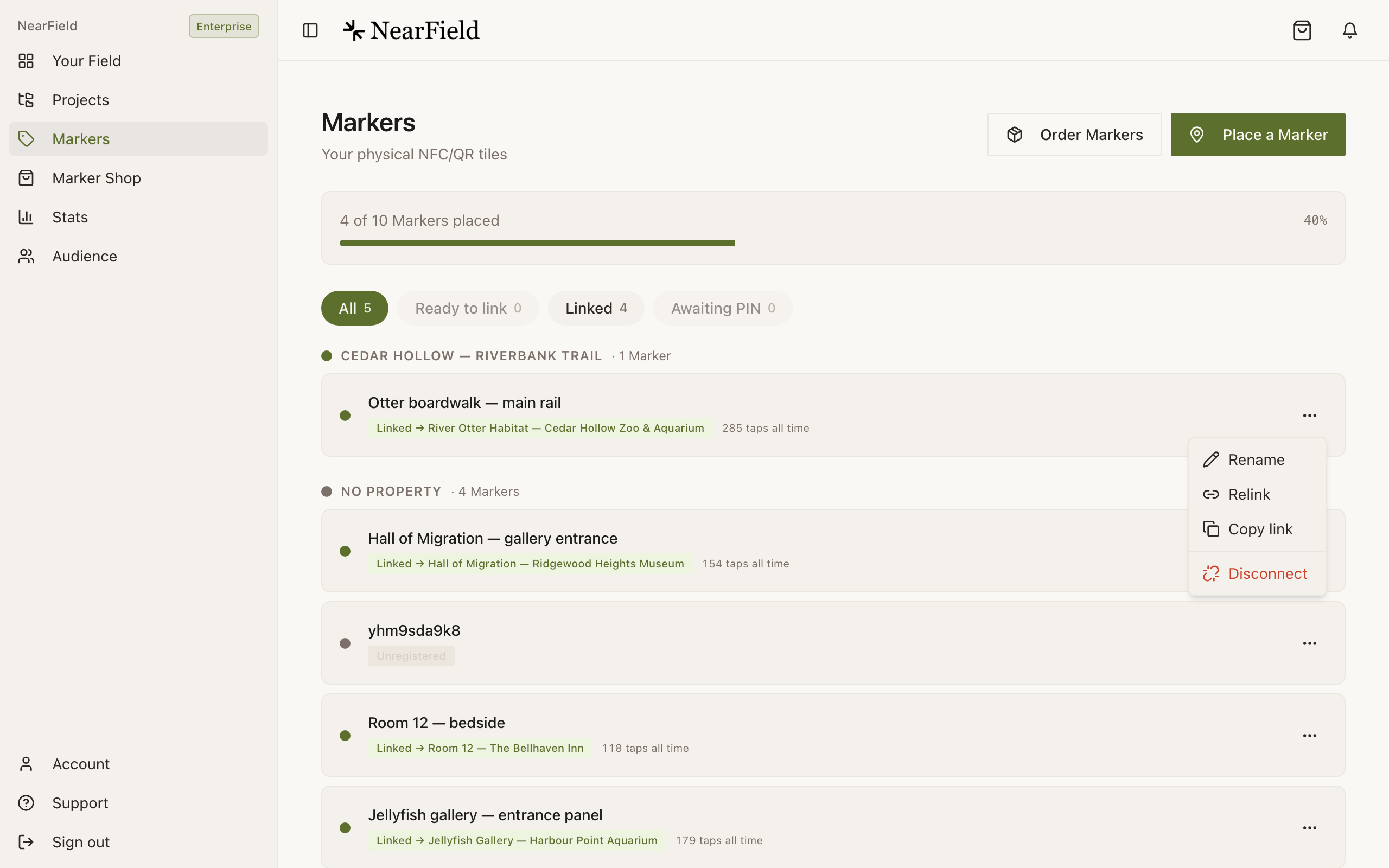The width and height of the screenshot is (1389, 868).
Task: Click the Jellyfish Gallery Harbour Point tag
Action: [x=517, y=840]
